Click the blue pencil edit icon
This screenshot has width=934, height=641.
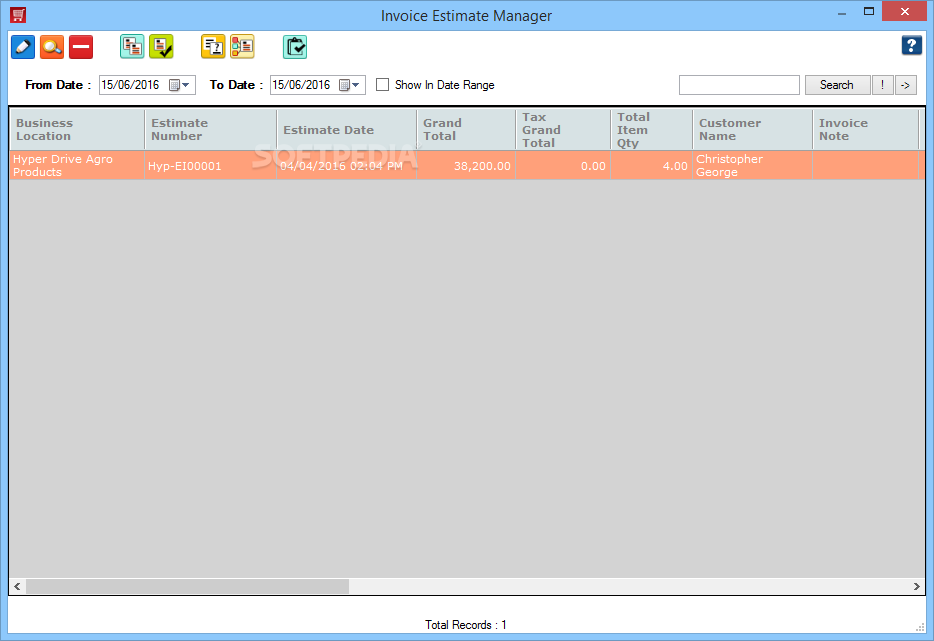[x=23, y=46]
